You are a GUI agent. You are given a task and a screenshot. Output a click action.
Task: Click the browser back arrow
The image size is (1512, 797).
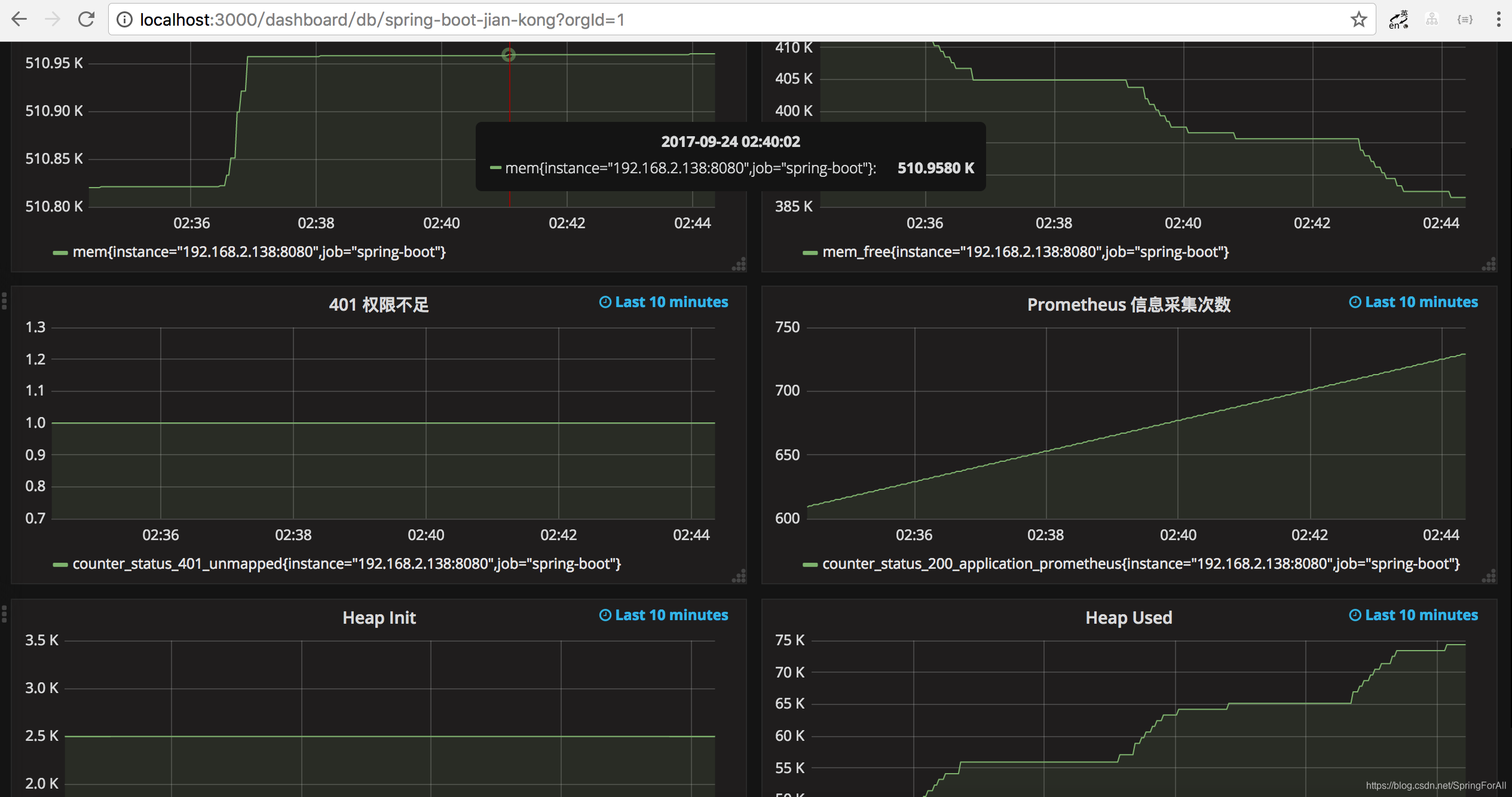coord(20,20)
